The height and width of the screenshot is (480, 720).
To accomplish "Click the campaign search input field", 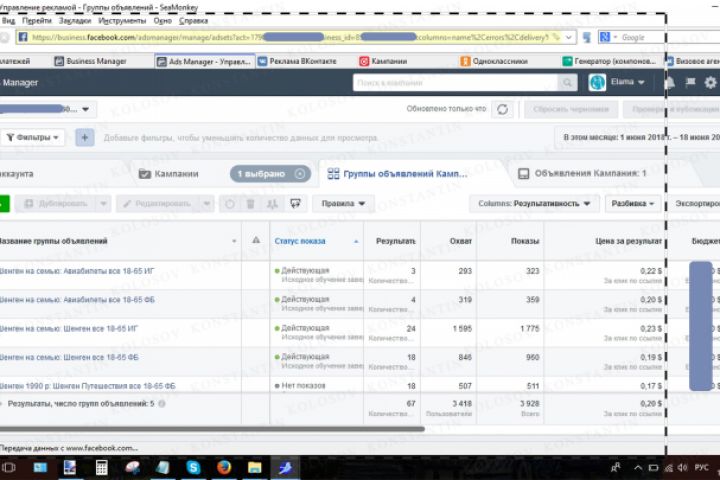I will point(456,83).
